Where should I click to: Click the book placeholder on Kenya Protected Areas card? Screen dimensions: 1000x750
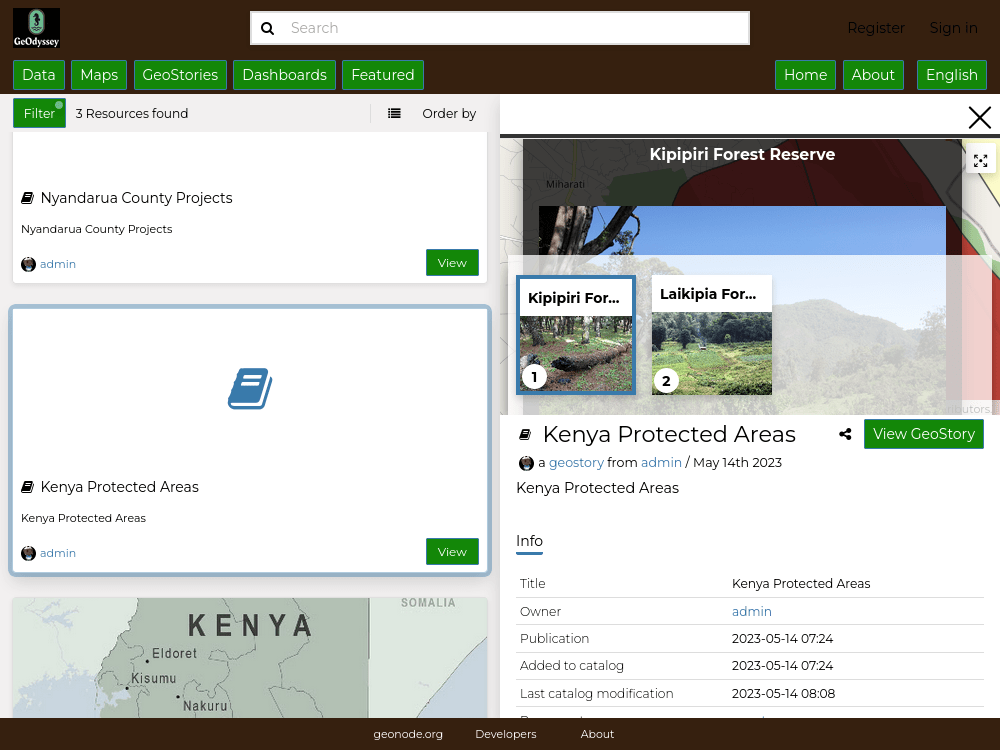click(249, 389)
